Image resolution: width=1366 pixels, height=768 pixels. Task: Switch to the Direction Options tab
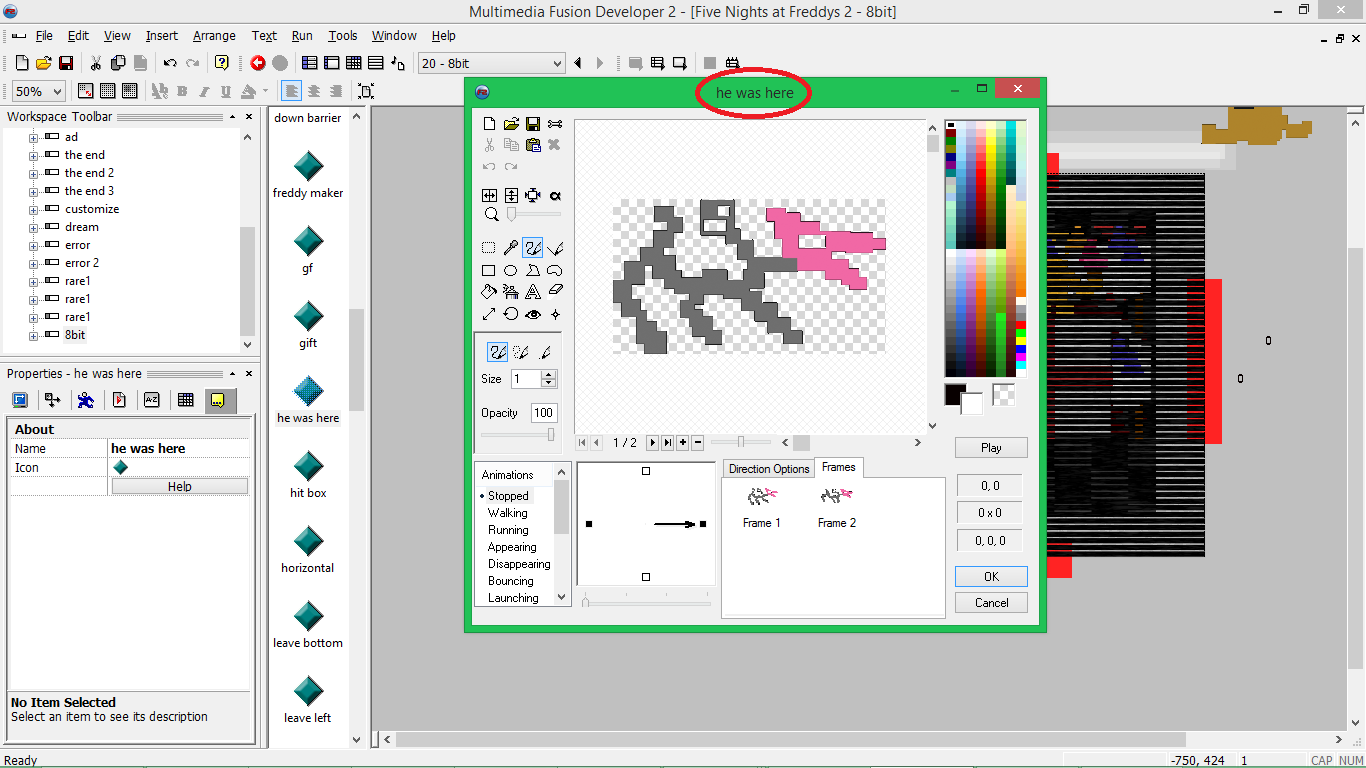coord(769,469)
